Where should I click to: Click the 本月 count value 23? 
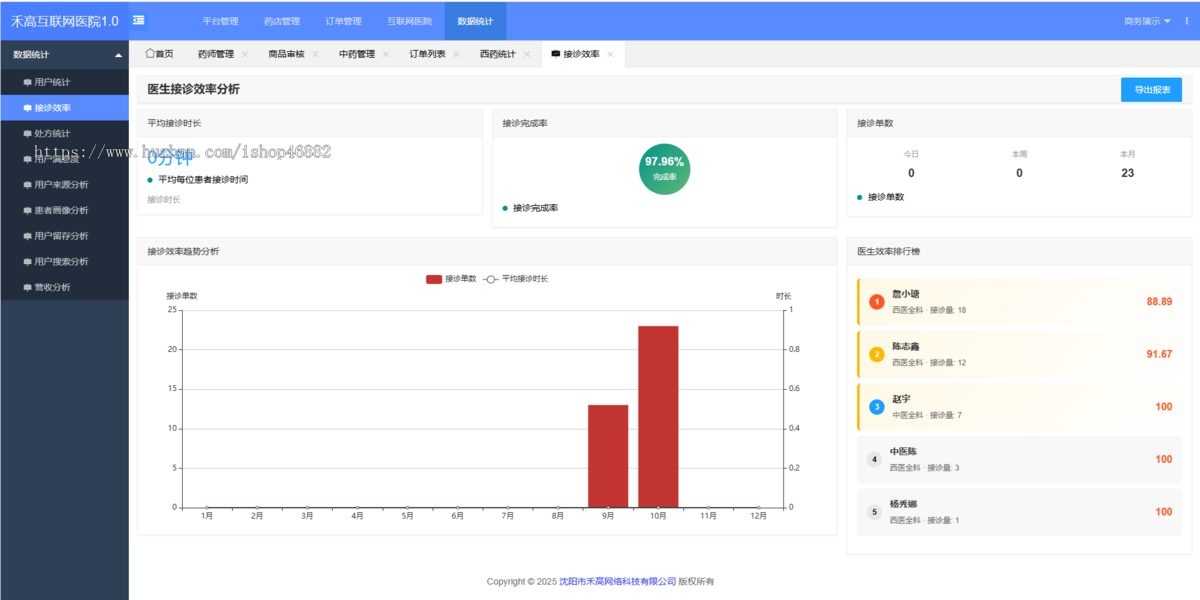click(x=1127, y=173)
